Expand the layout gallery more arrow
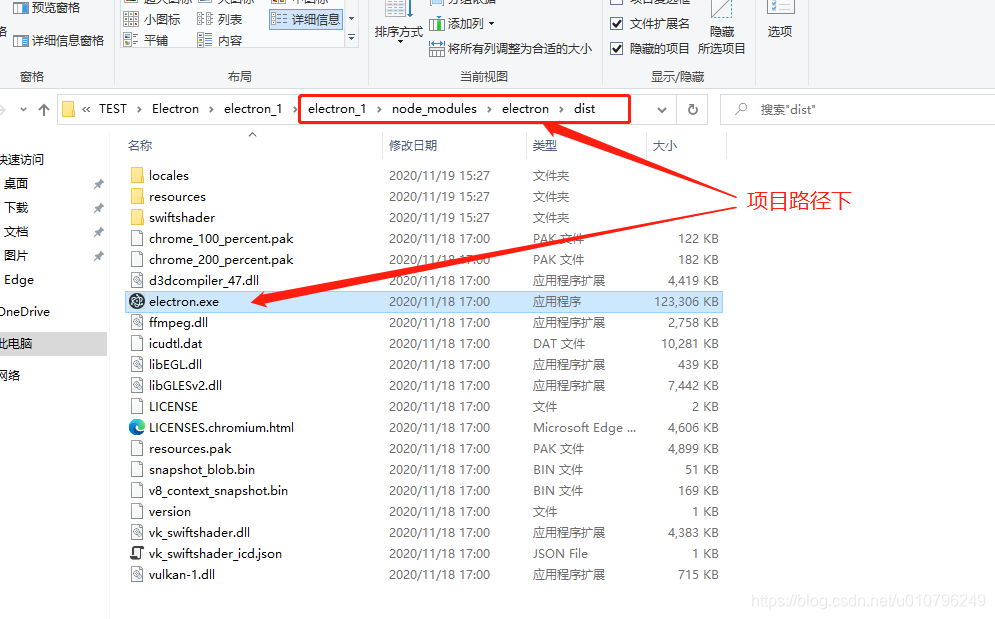Viewport: 995px width, 619px height. (x=352, y=38)
